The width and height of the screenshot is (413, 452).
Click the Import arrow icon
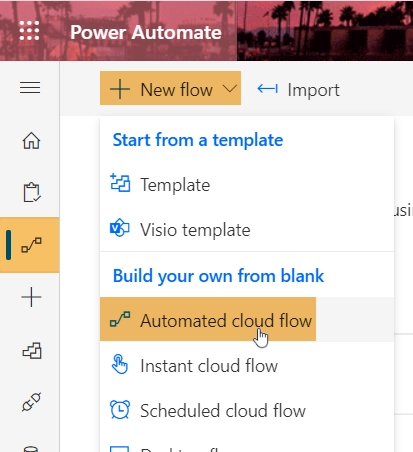[x=267, y=89]
